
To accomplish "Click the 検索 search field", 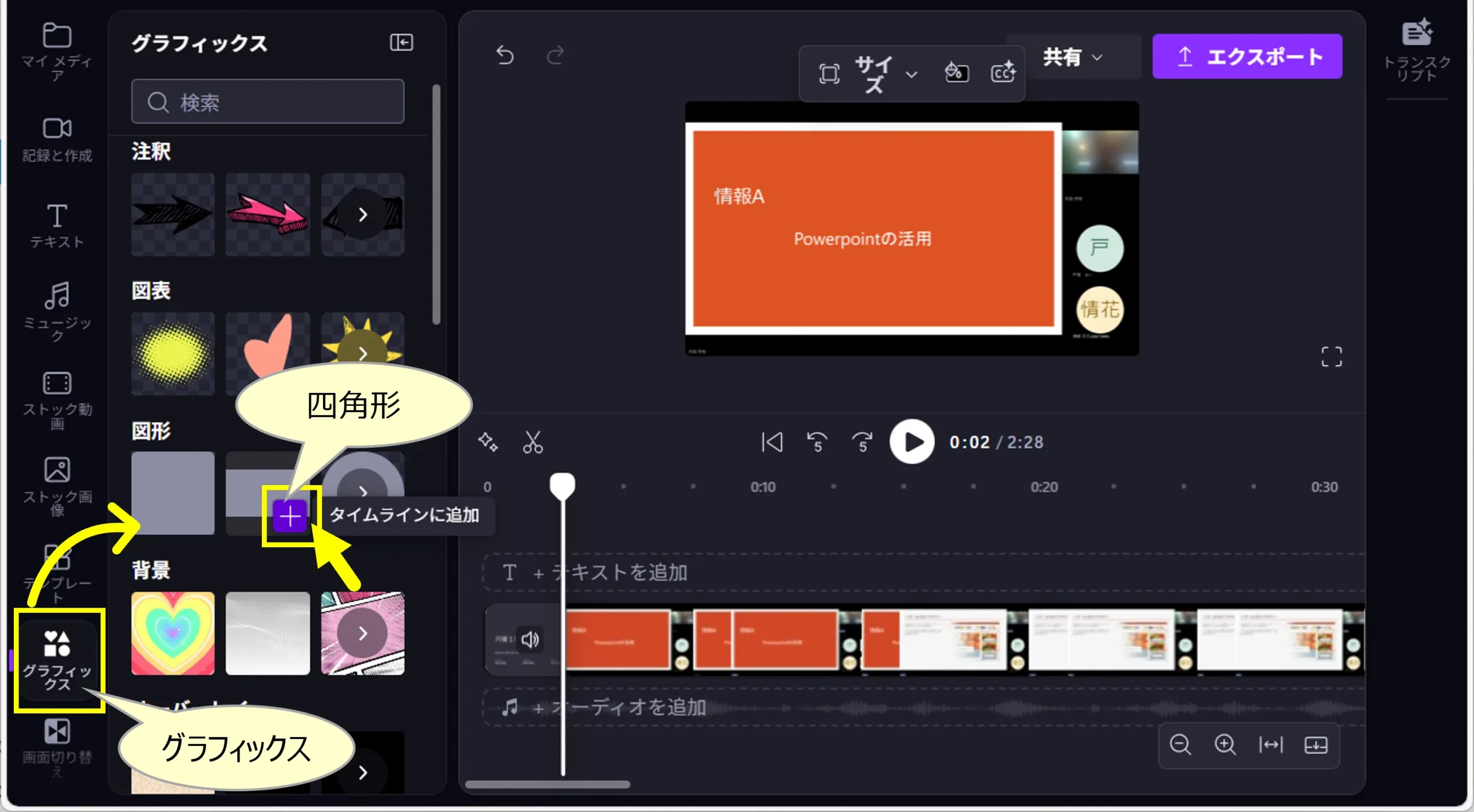I will click(x=268, y=102).
